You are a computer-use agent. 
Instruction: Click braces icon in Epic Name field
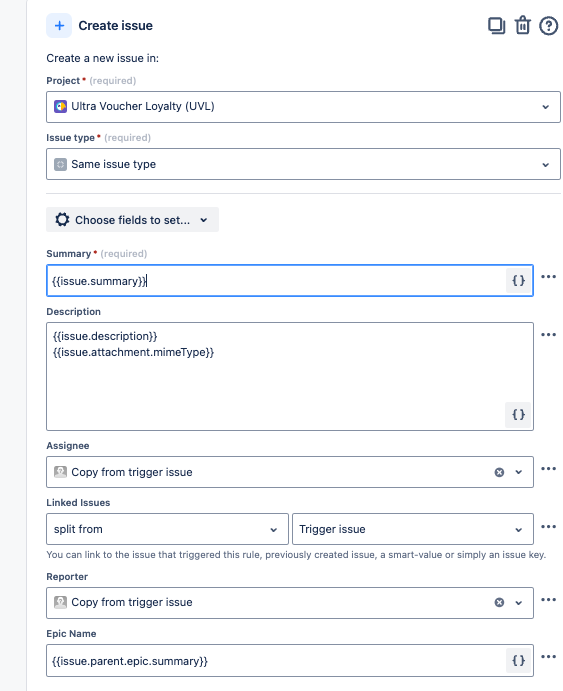tap(519, 661)
